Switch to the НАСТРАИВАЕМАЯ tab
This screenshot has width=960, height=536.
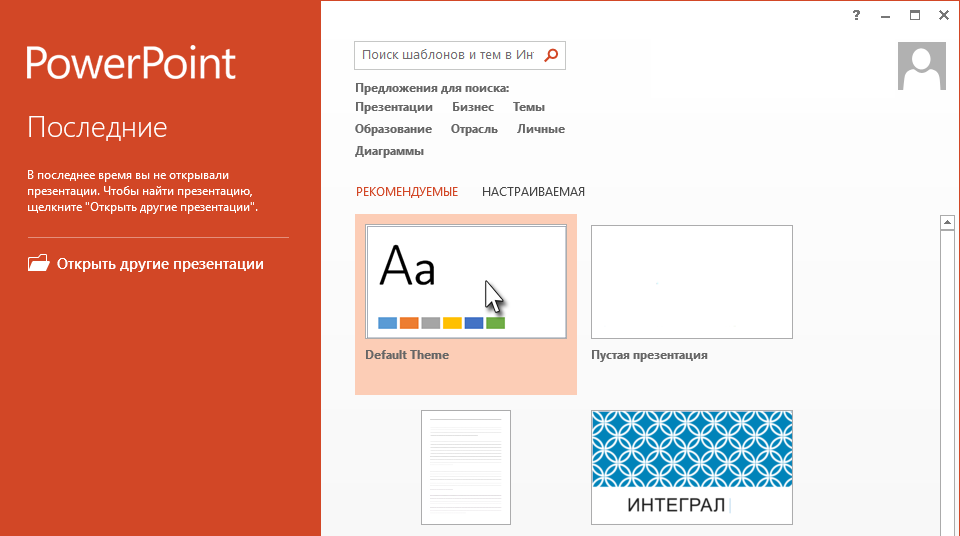coord(533,192)
